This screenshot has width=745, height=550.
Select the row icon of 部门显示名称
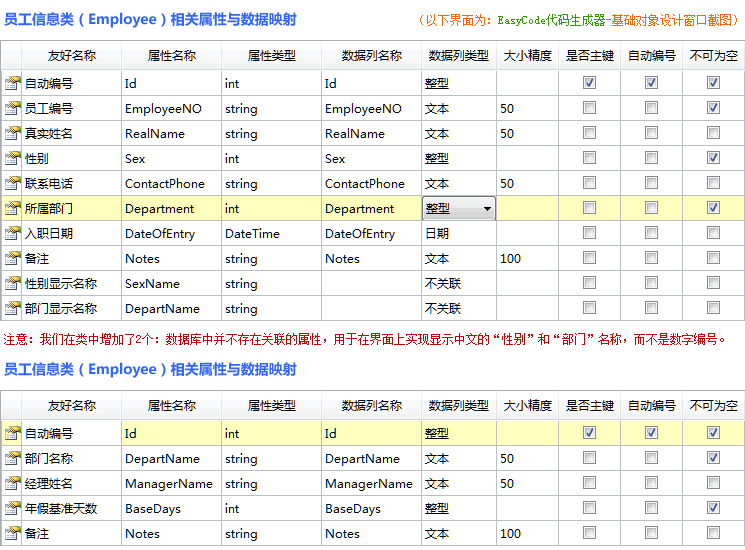12,308
